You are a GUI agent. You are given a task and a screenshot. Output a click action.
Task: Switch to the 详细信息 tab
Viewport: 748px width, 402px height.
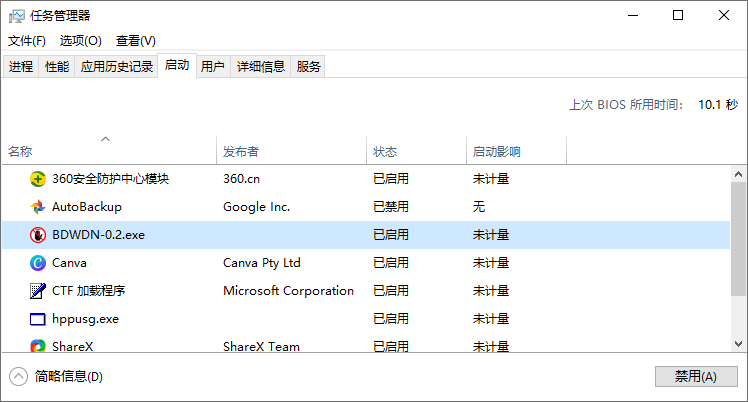[x=260, y=67]
